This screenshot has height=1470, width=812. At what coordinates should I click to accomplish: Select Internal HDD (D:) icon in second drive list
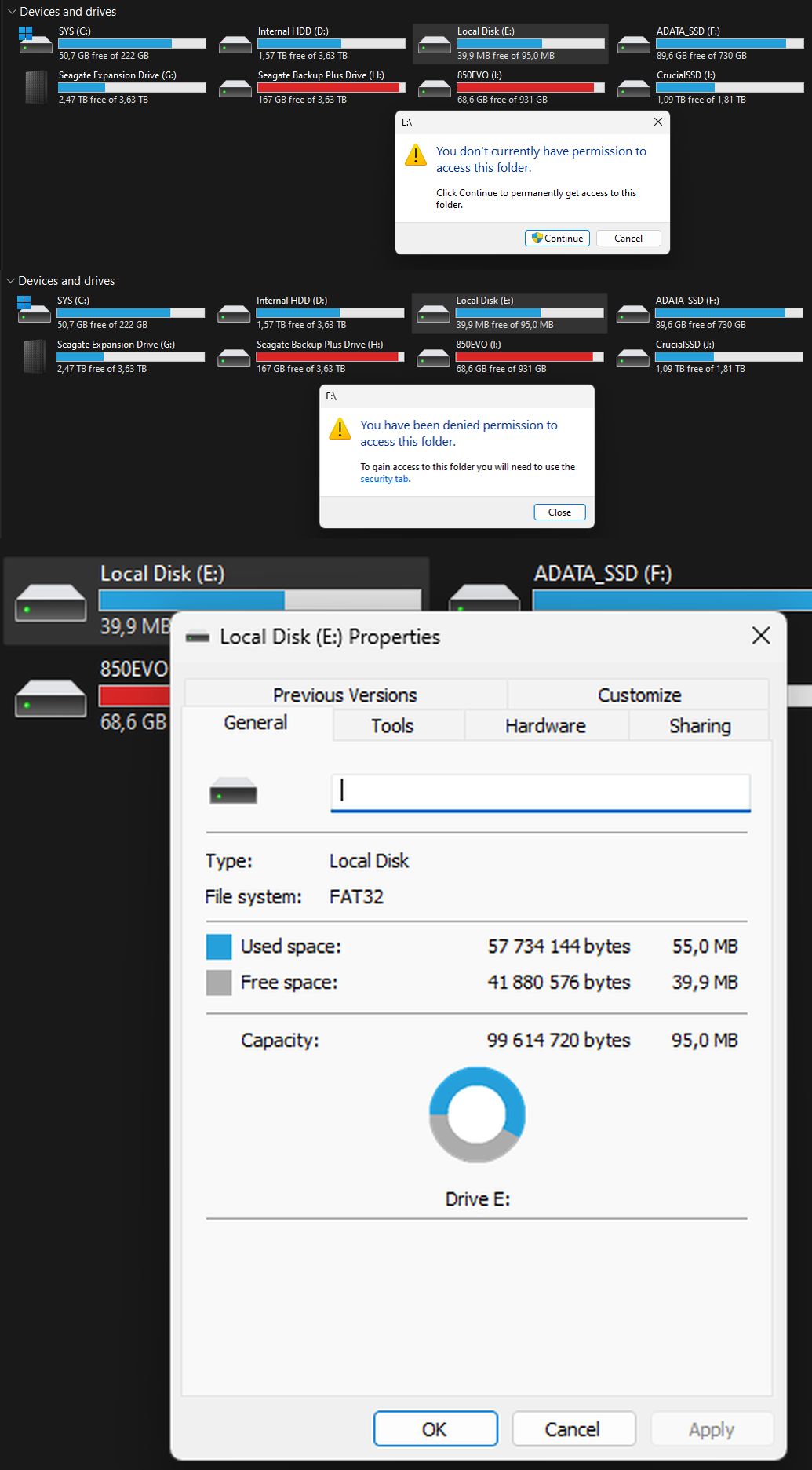click(x=234, y=312)
